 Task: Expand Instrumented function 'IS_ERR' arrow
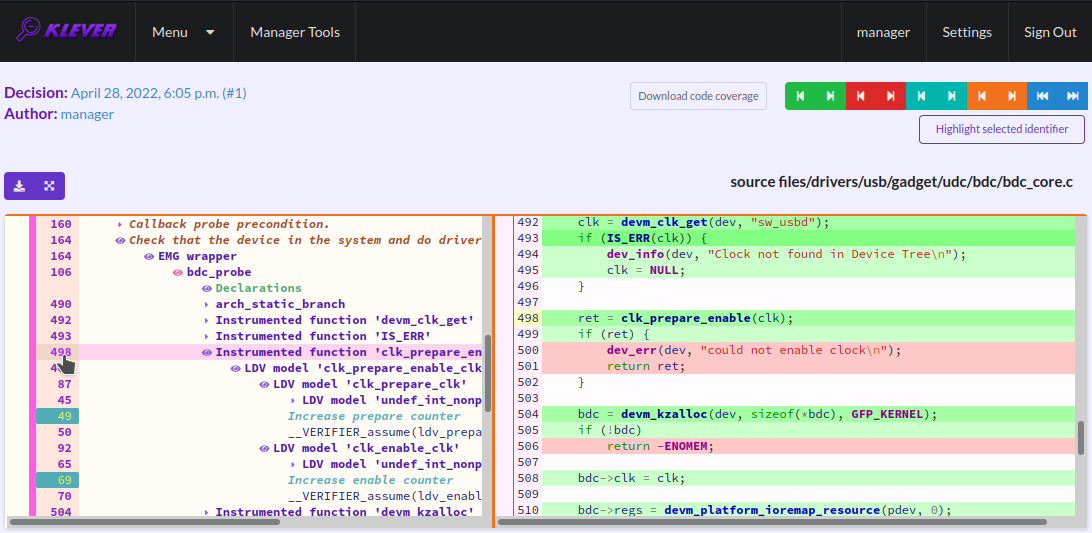point(207,337)
